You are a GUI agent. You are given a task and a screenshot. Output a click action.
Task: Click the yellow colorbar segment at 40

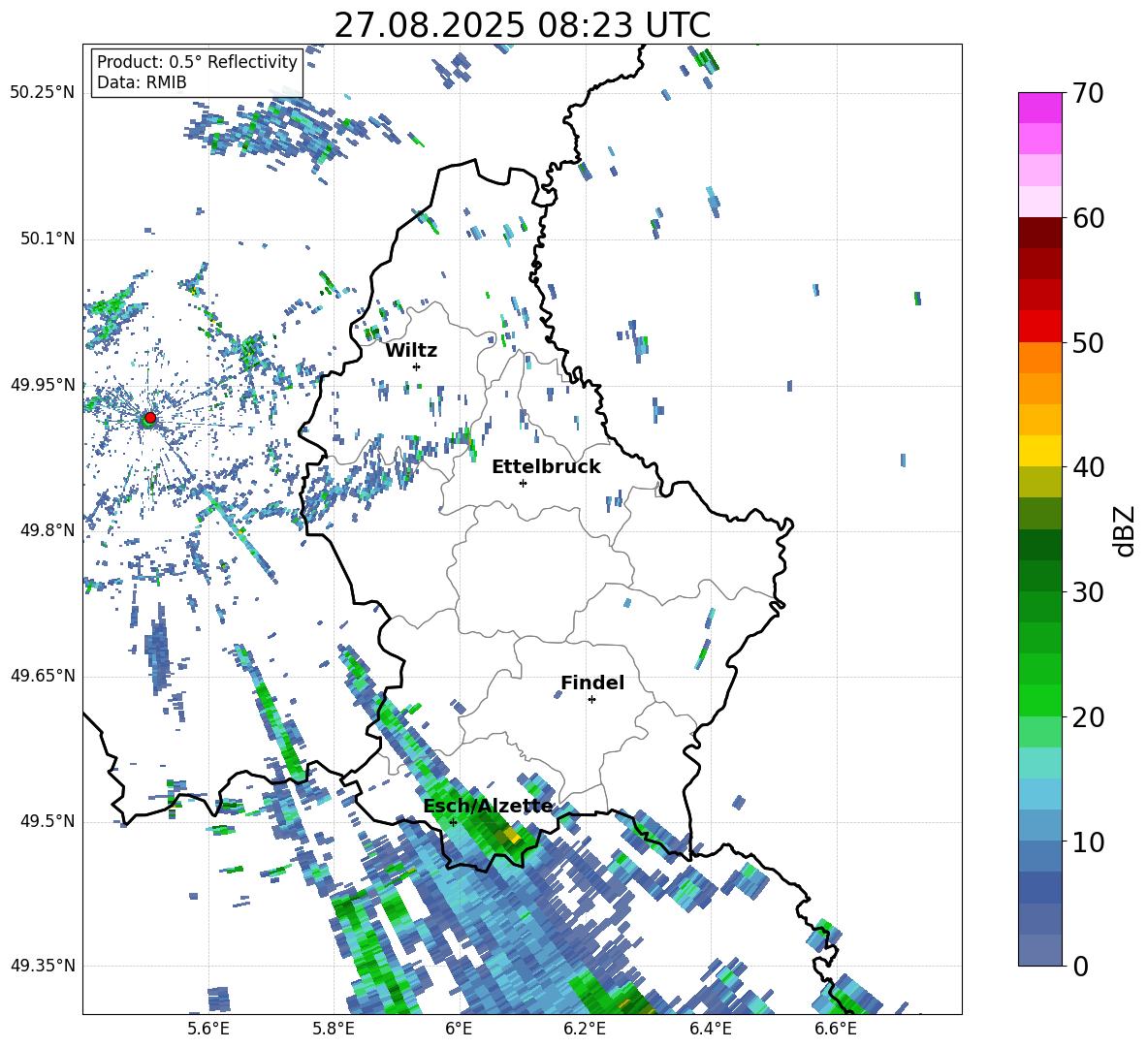[1039, 451]
